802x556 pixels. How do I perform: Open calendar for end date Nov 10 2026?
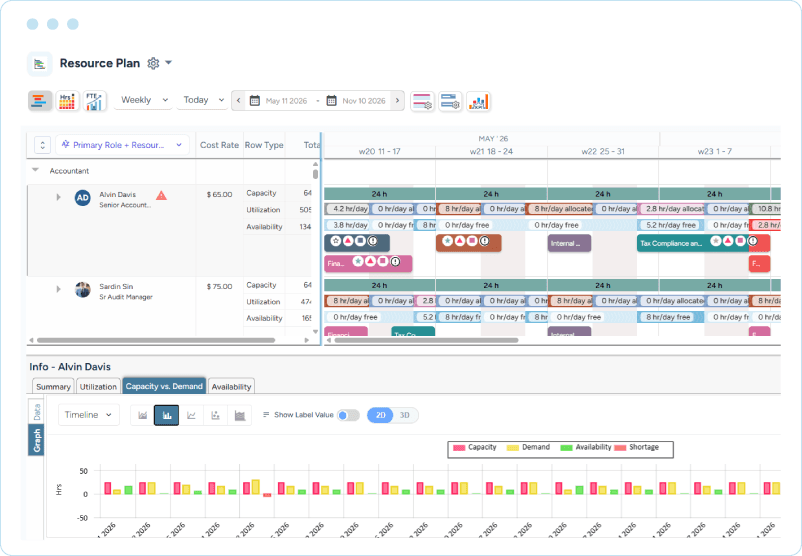(331, 101)
